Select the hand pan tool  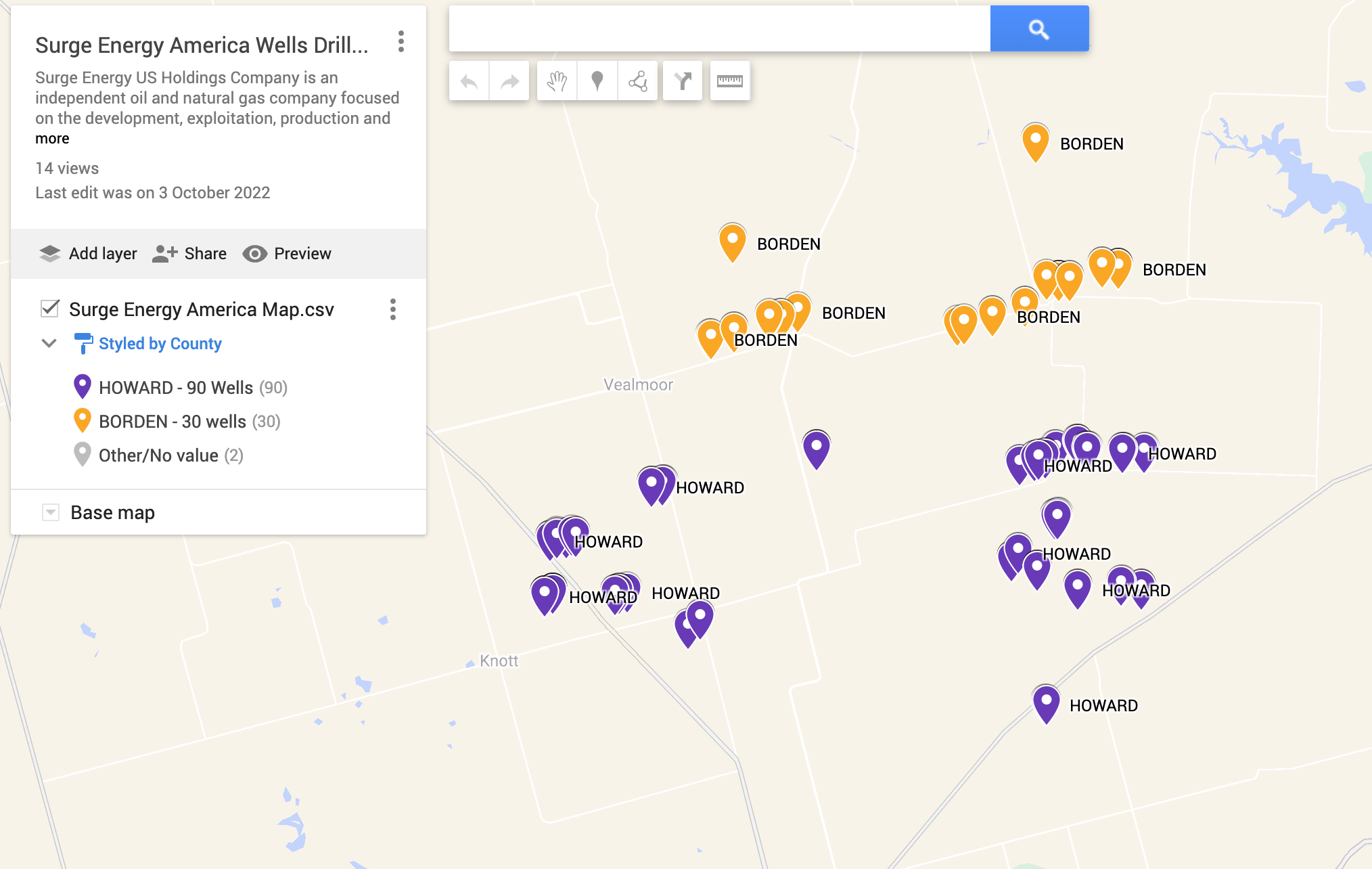click(557, 82)
